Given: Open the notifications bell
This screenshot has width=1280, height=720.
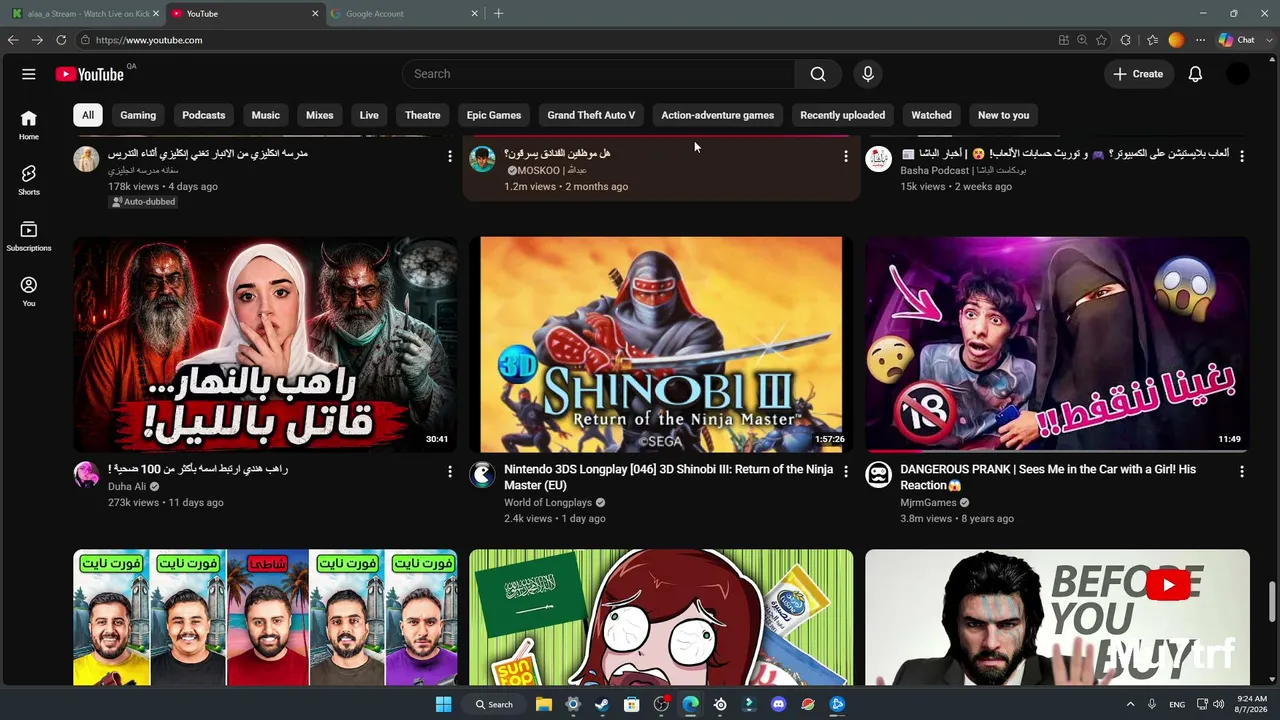Looking at the screenshot, I should tap(1195, 74).
